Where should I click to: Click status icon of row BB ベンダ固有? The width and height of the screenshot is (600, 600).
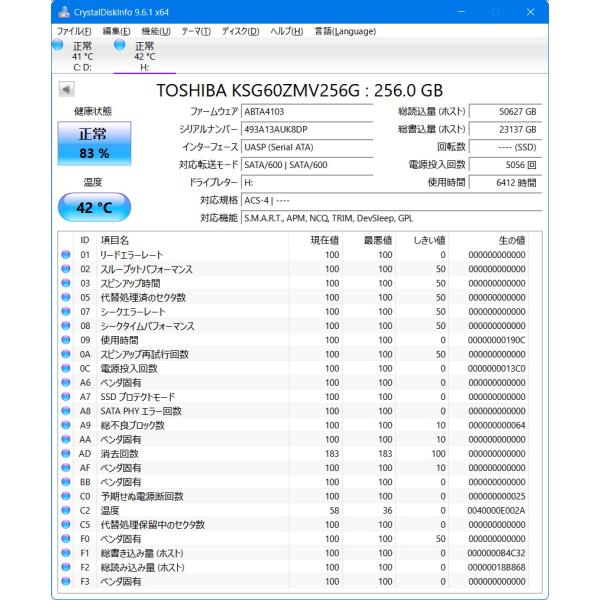coord(66,482)
